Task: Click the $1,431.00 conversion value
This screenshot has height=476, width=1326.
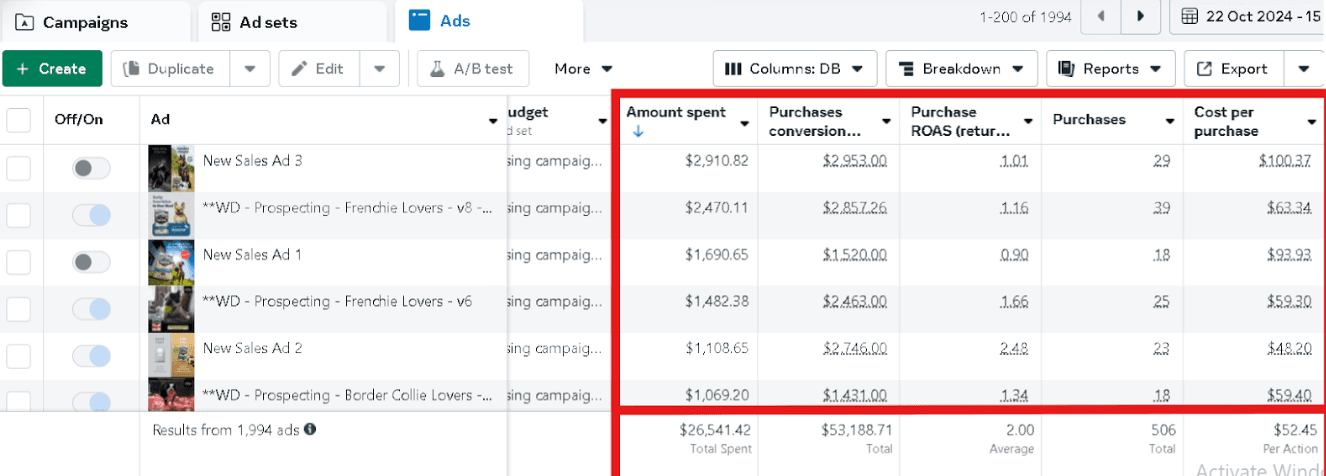Action: 855,395
